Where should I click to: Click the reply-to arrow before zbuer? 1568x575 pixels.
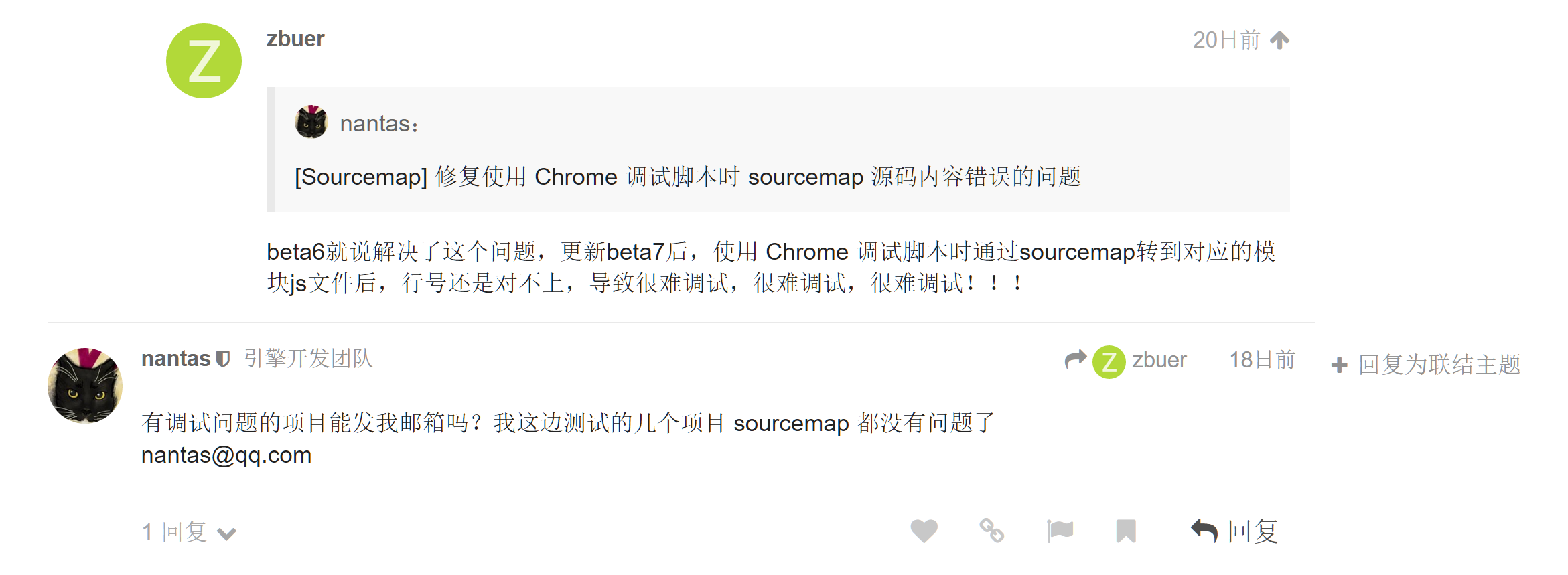(x=1075, y=360)
